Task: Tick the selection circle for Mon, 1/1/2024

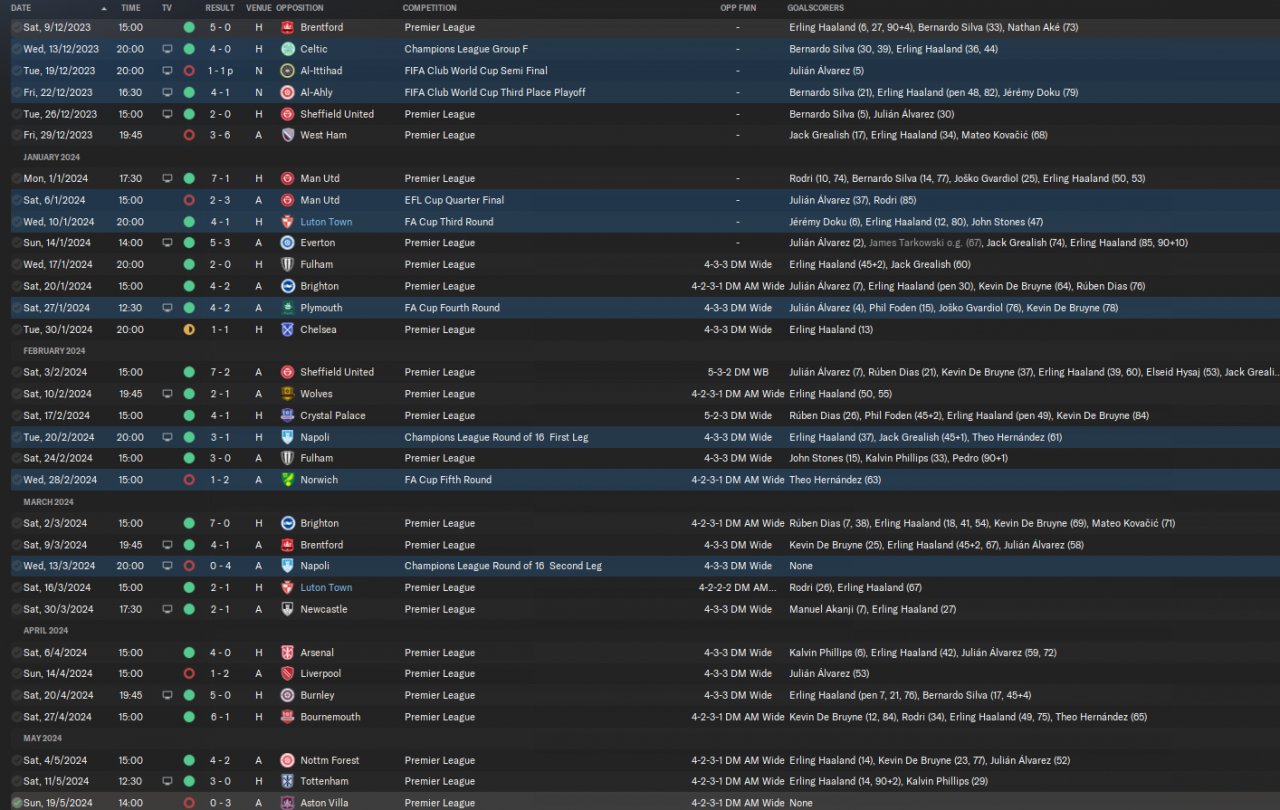Action: 16,178
